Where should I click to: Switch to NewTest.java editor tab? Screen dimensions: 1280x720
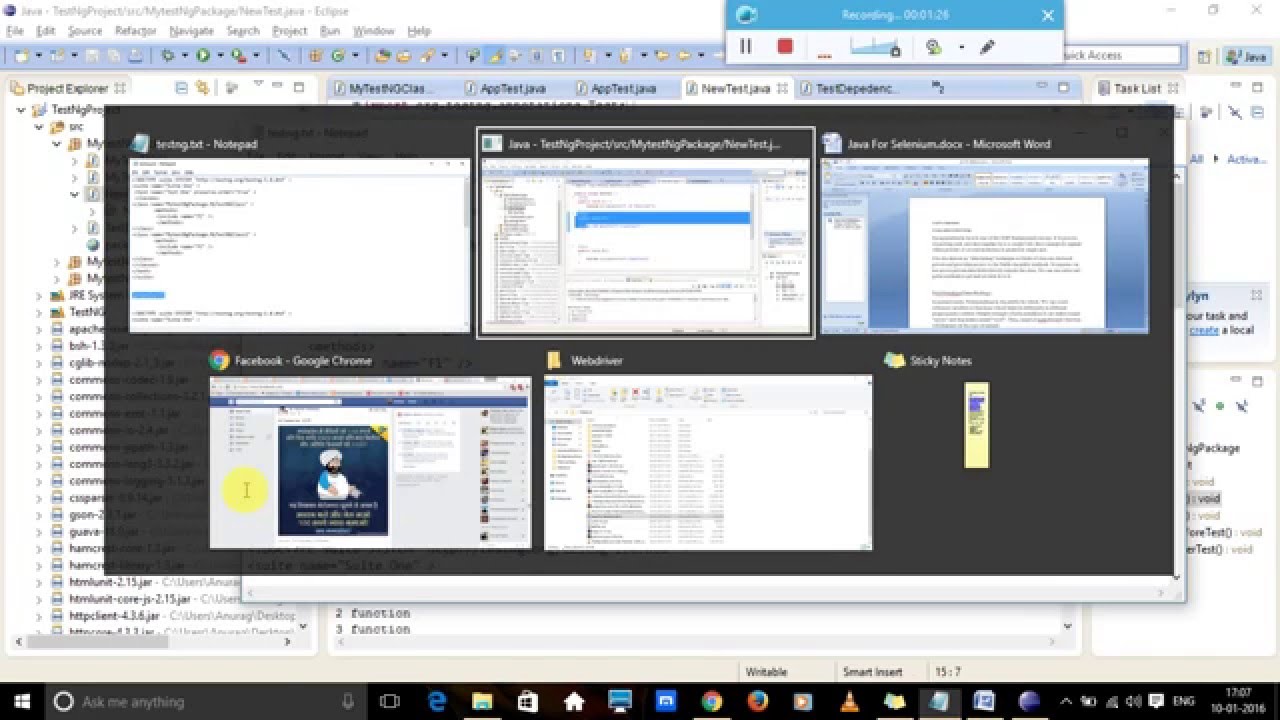[735, 88]
